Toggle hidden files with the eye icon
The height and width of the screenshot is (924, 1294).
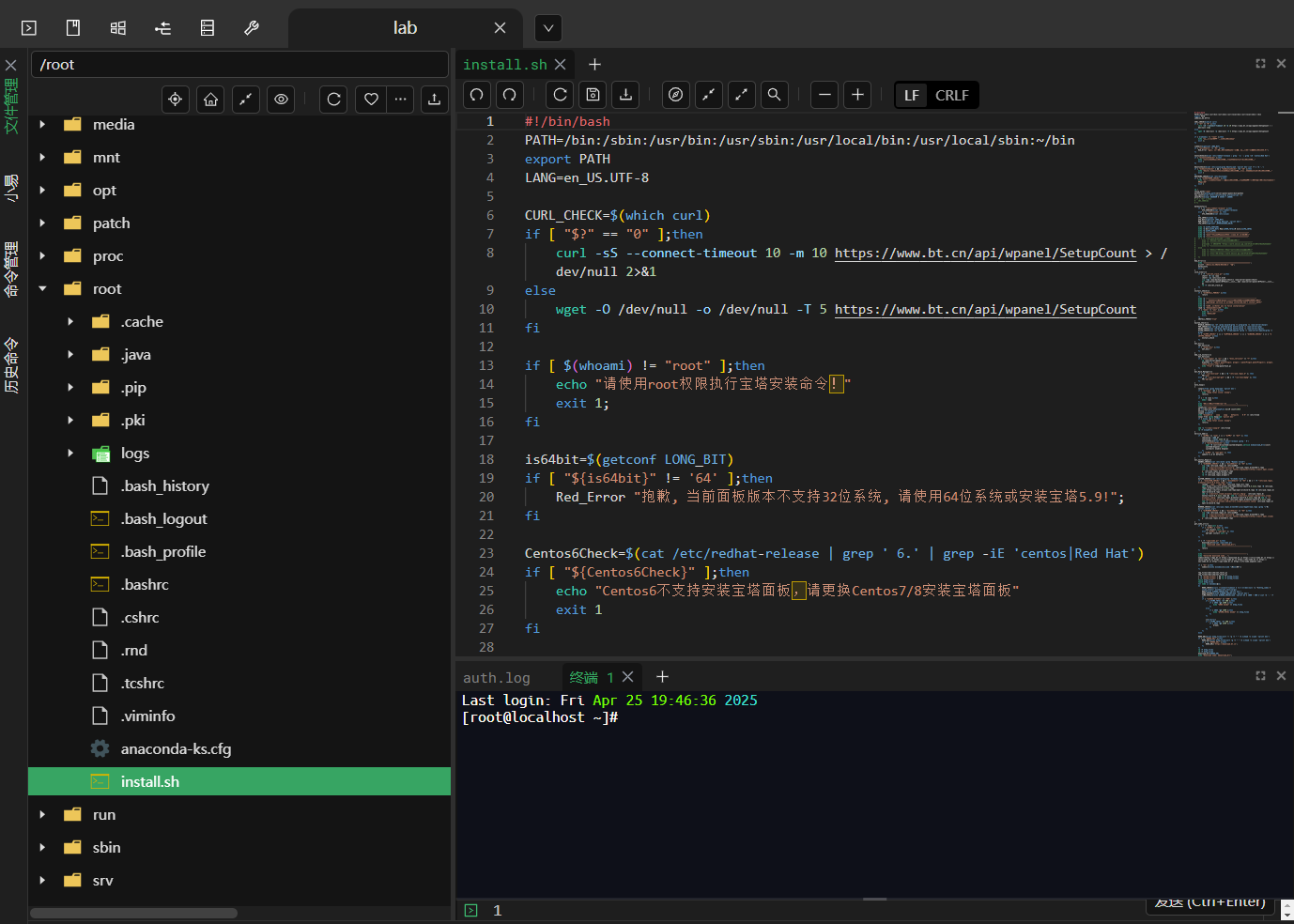pos(281,100)
